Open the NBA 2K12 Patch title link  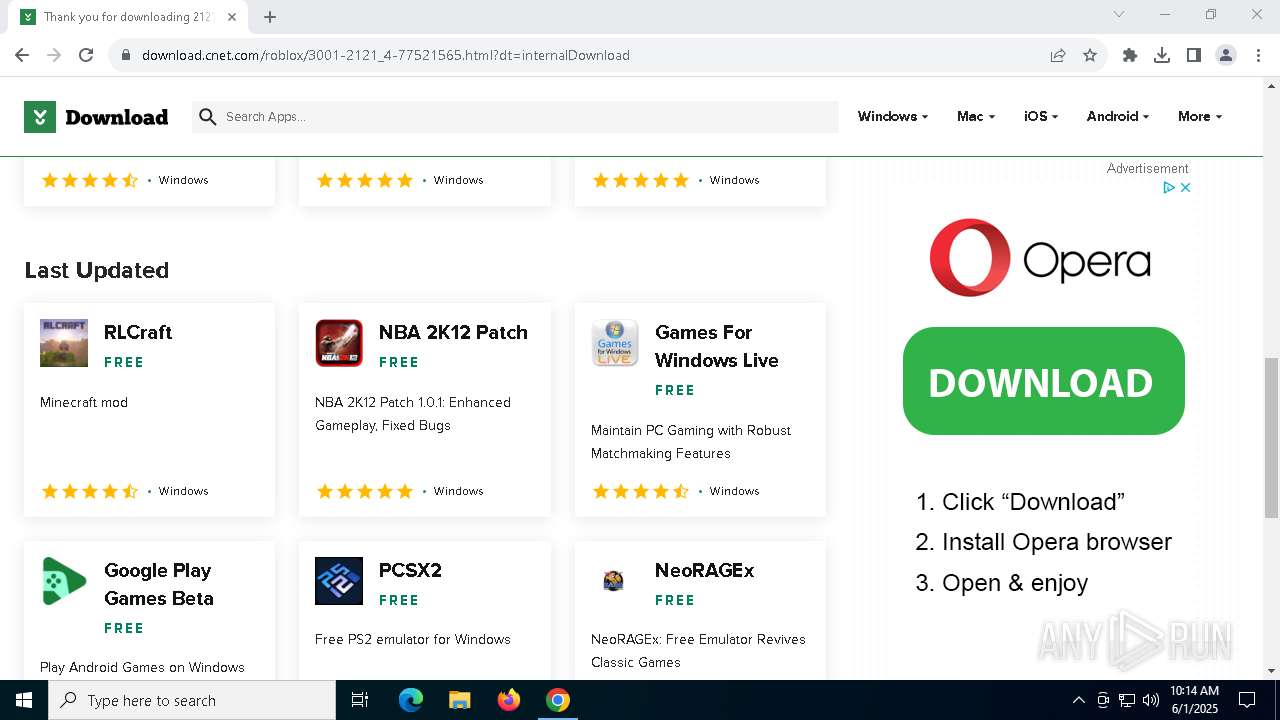click(x=453, y=332)
